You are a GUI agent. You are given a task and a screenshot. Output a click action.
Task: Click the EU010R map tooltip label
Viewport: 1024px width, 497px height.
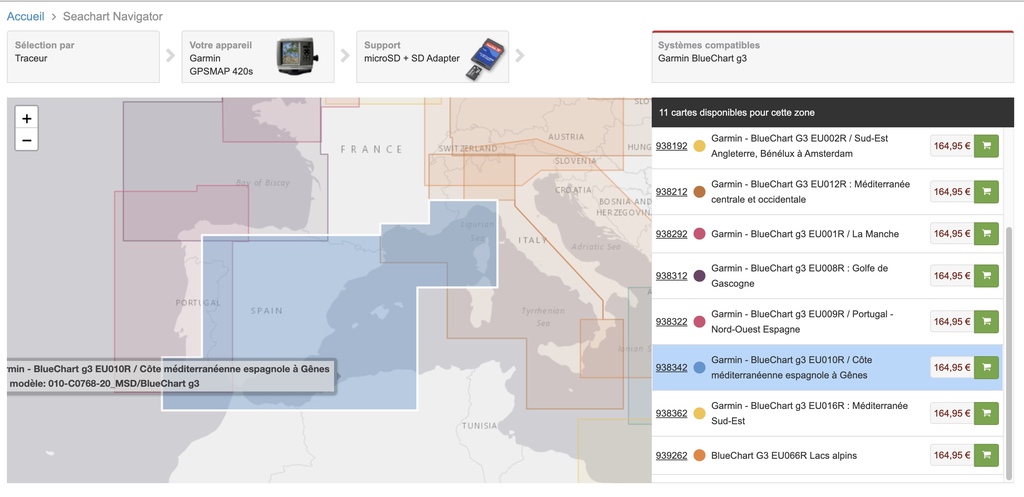coord(170,376)
